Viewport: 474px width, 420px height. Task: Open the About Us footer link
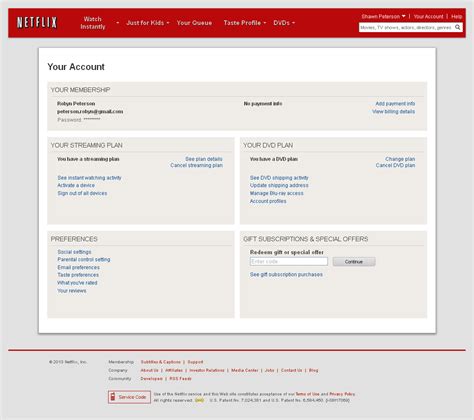point(149,370)
